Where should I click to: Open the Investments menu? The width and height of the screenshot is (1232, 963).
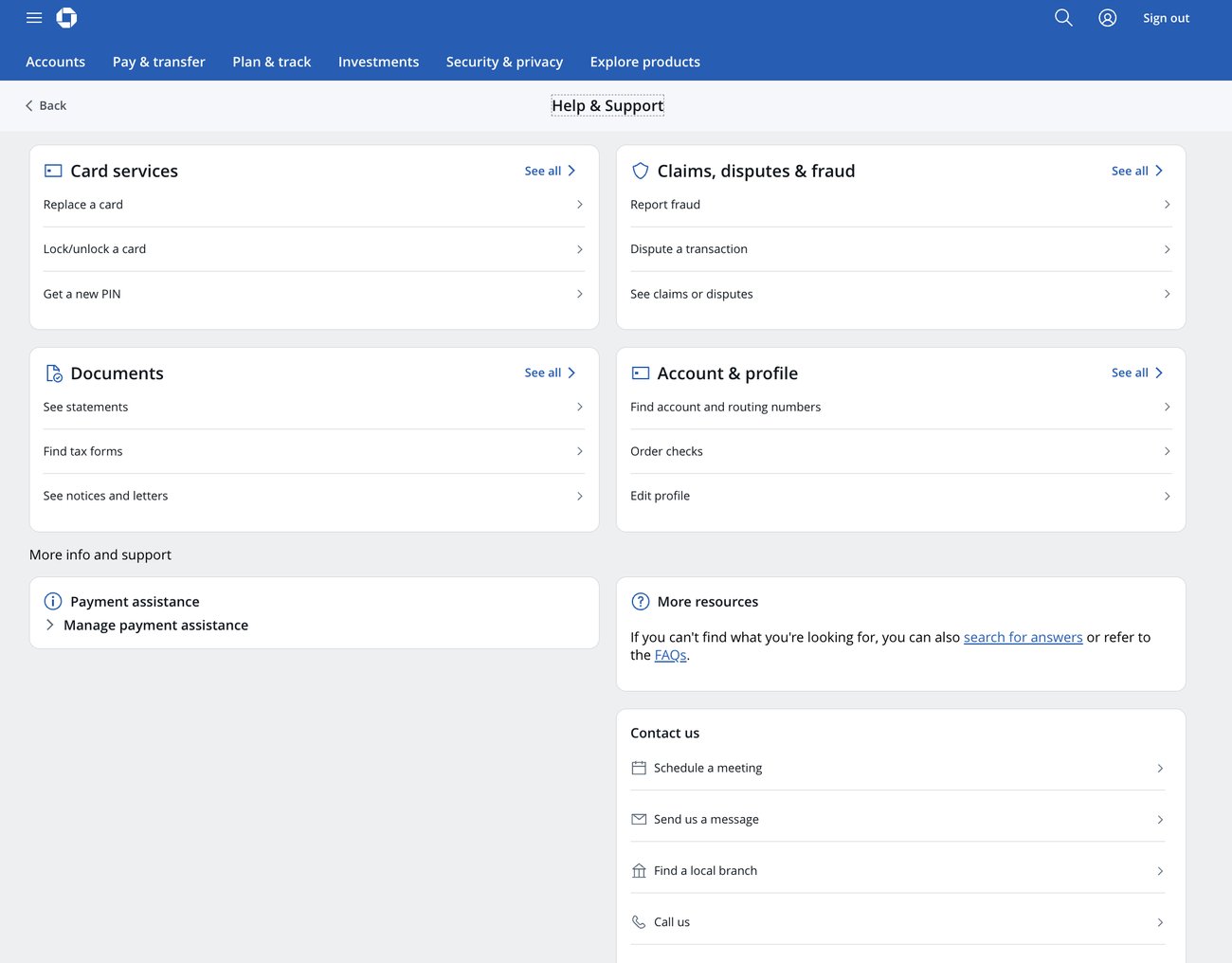[x=378, y=62]
